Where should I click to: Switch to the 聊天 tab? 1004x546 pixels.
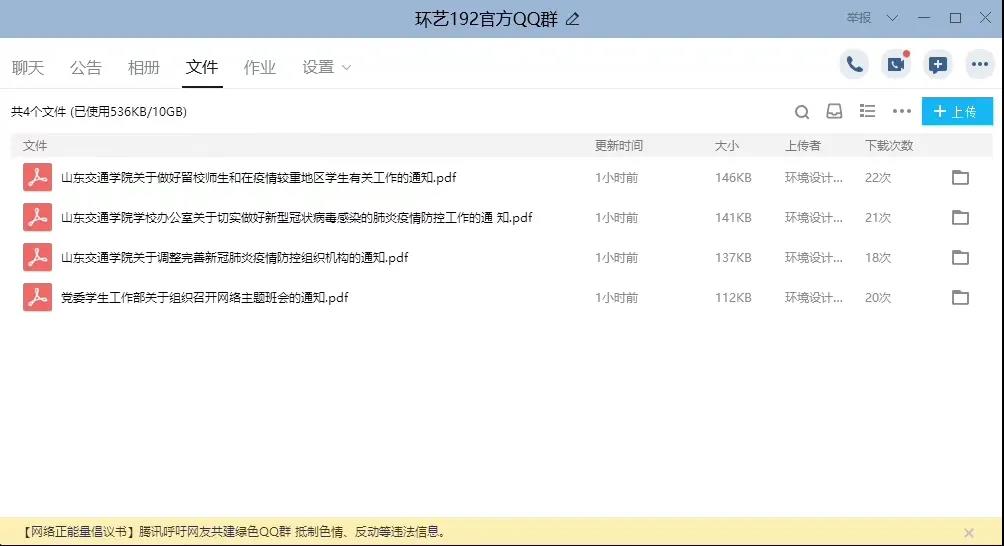[x=28, y=68]
